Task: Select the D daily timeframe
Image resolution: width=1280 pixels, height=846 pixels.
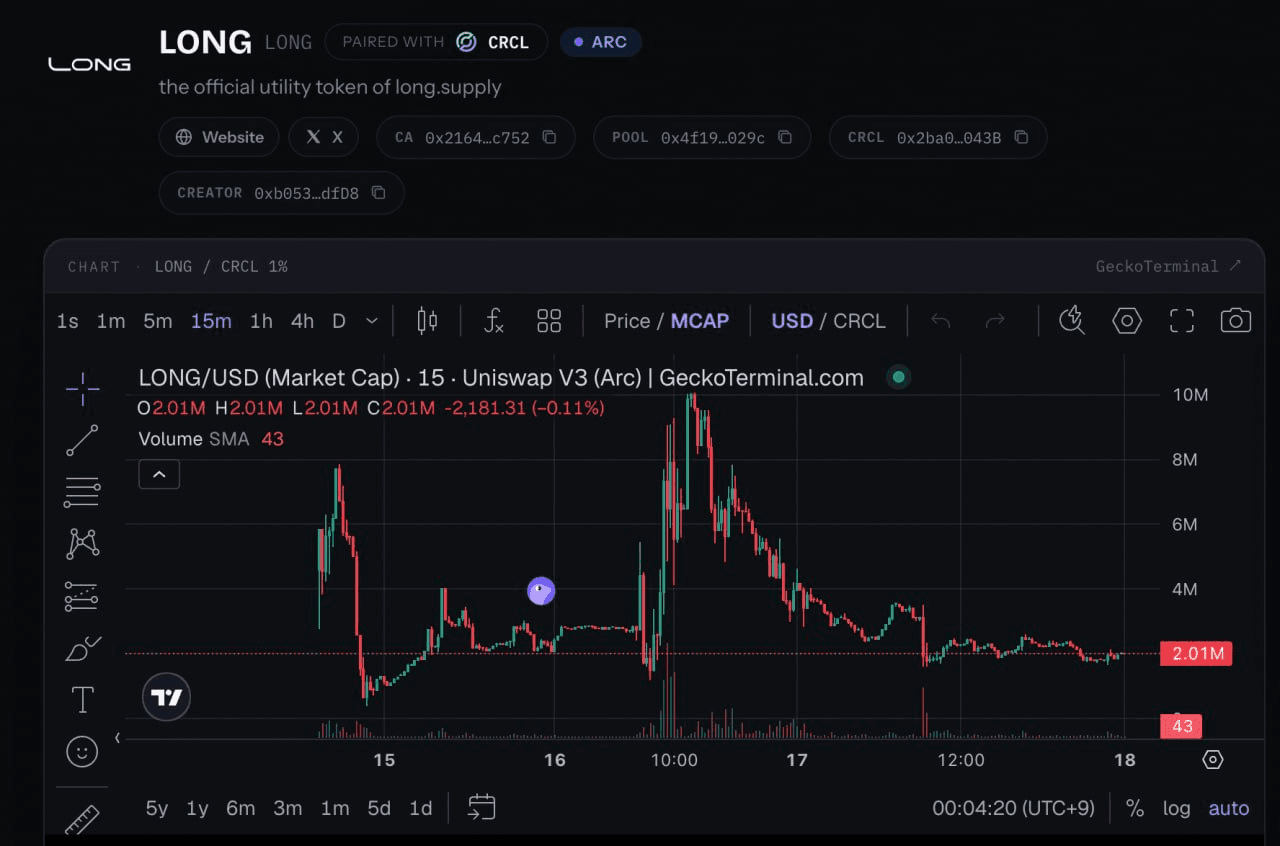Action: [x=339, y=321]
